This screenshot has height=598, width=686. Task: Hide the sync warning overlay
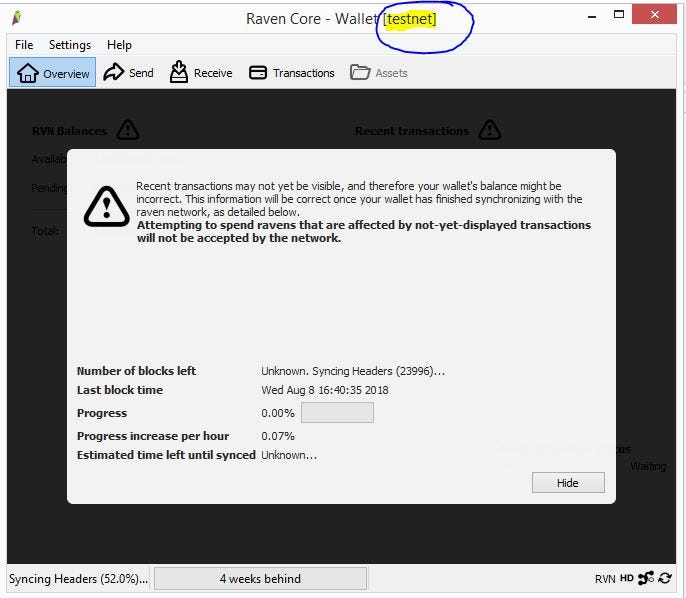point(568,483)
